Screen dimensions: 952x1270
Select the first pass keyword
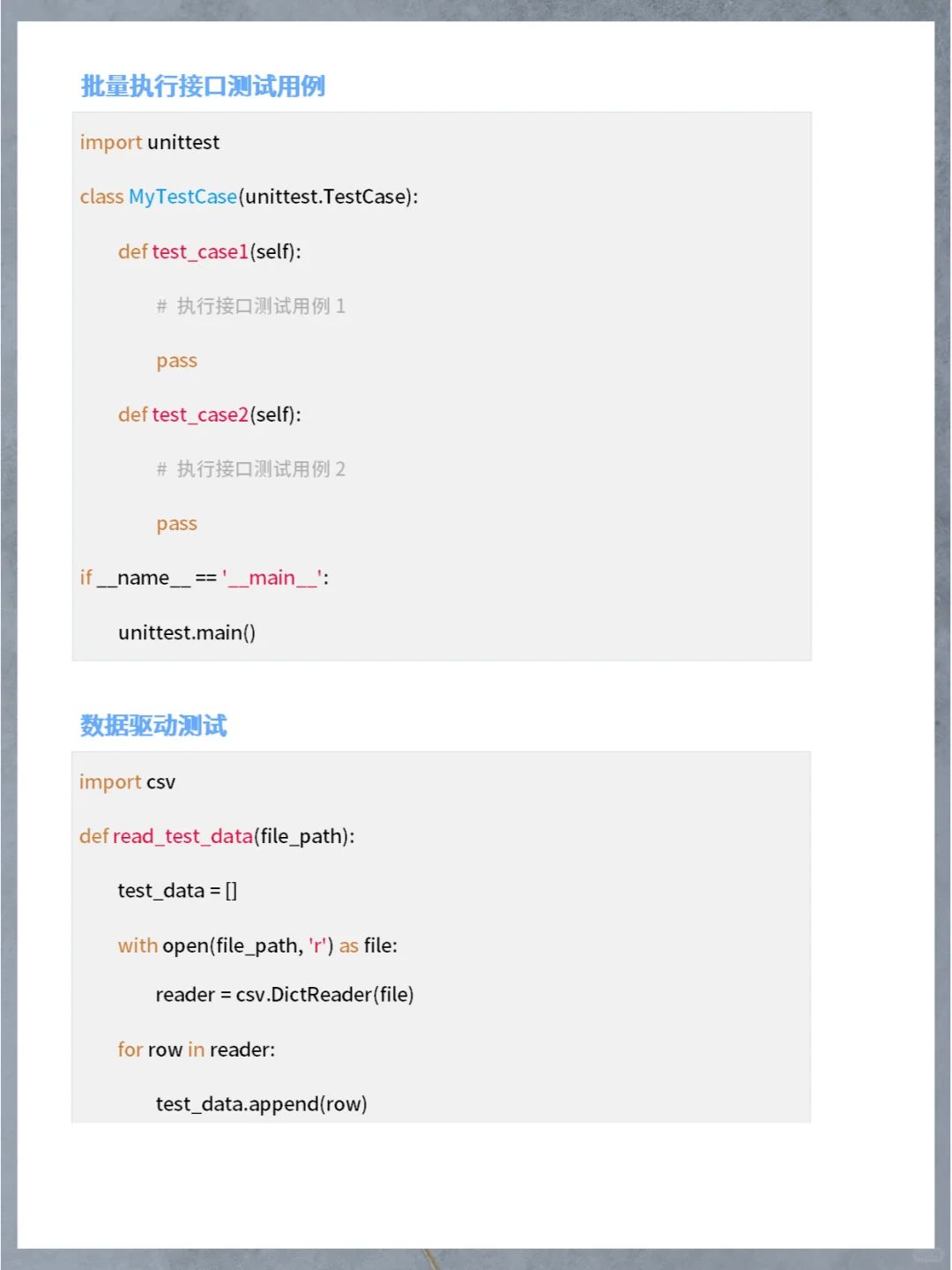coord(176,360)
